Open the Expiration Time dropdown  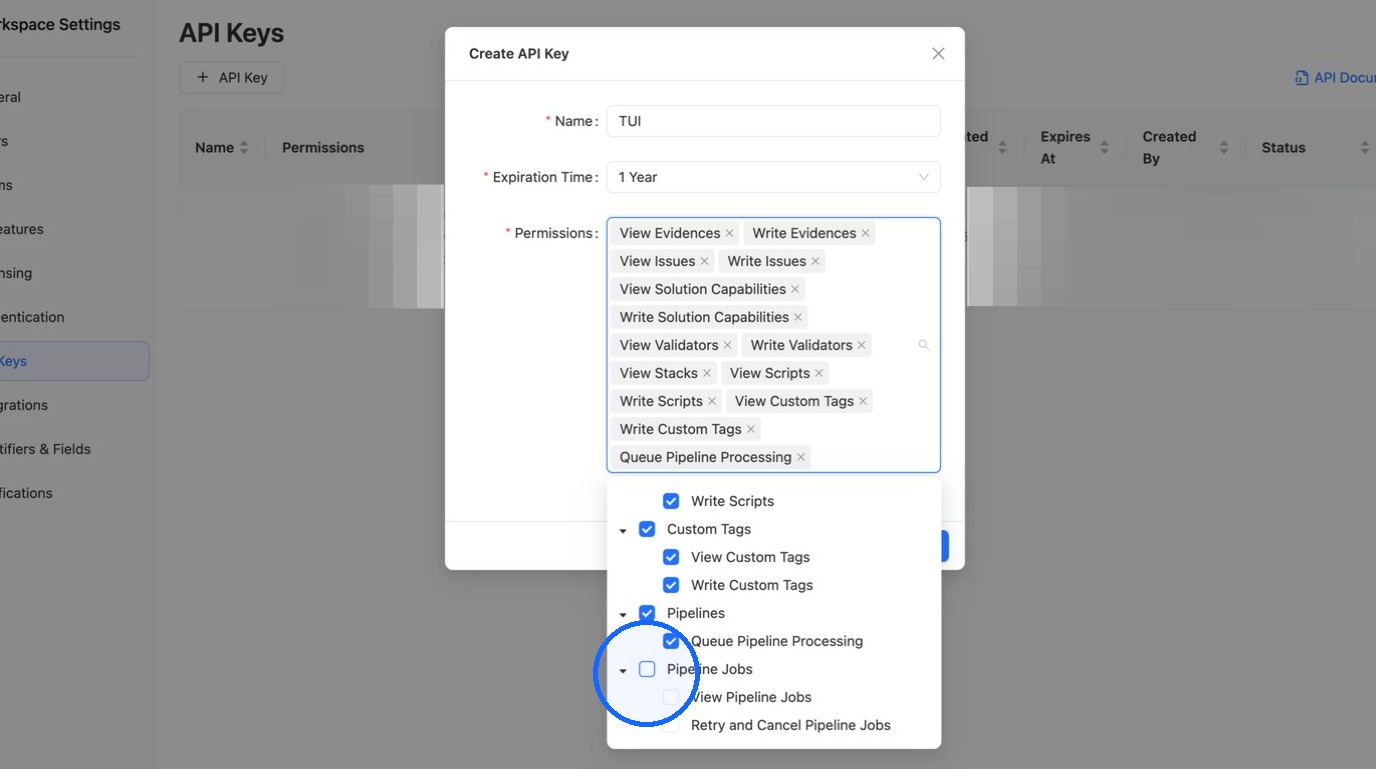coord(773,177)
